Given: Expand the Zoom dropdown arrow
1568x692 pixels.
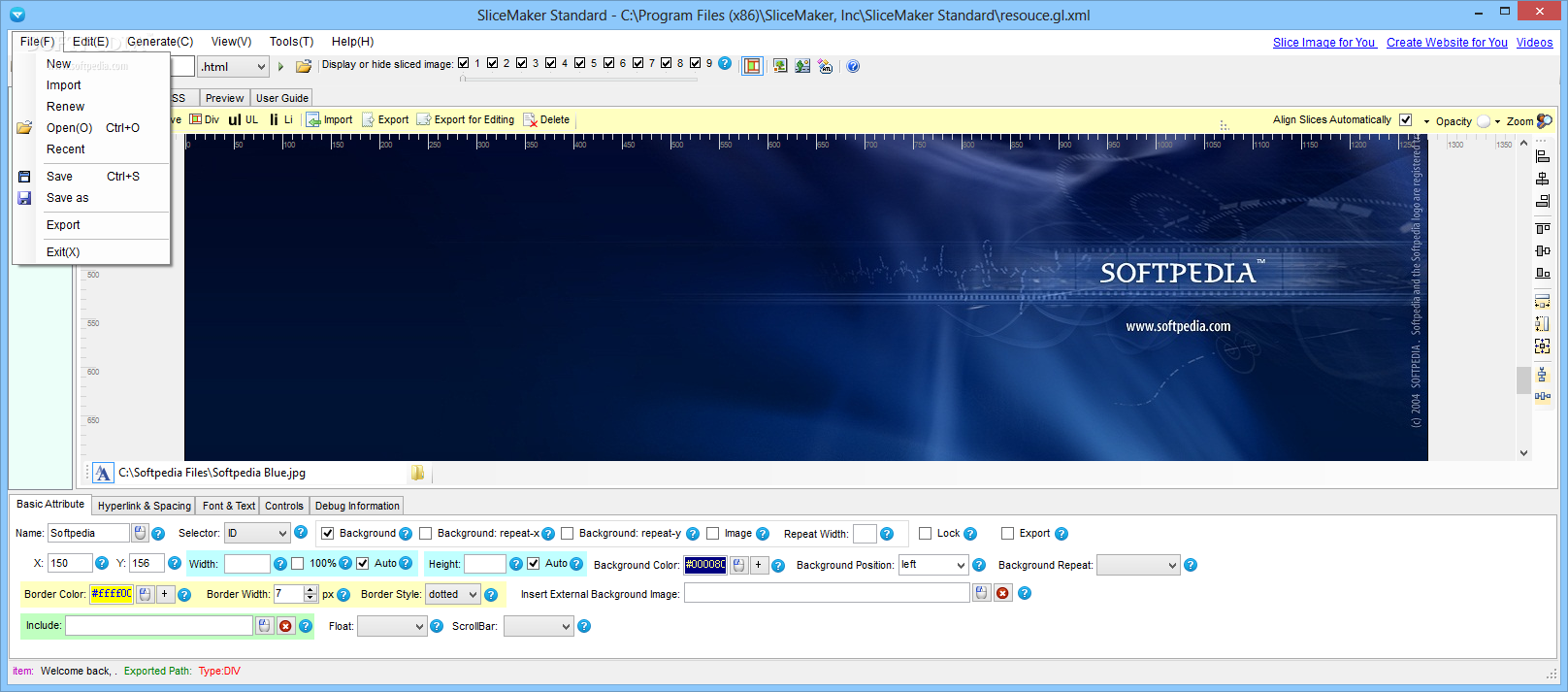Looking at the screenshot, I should coord(1497,121).
